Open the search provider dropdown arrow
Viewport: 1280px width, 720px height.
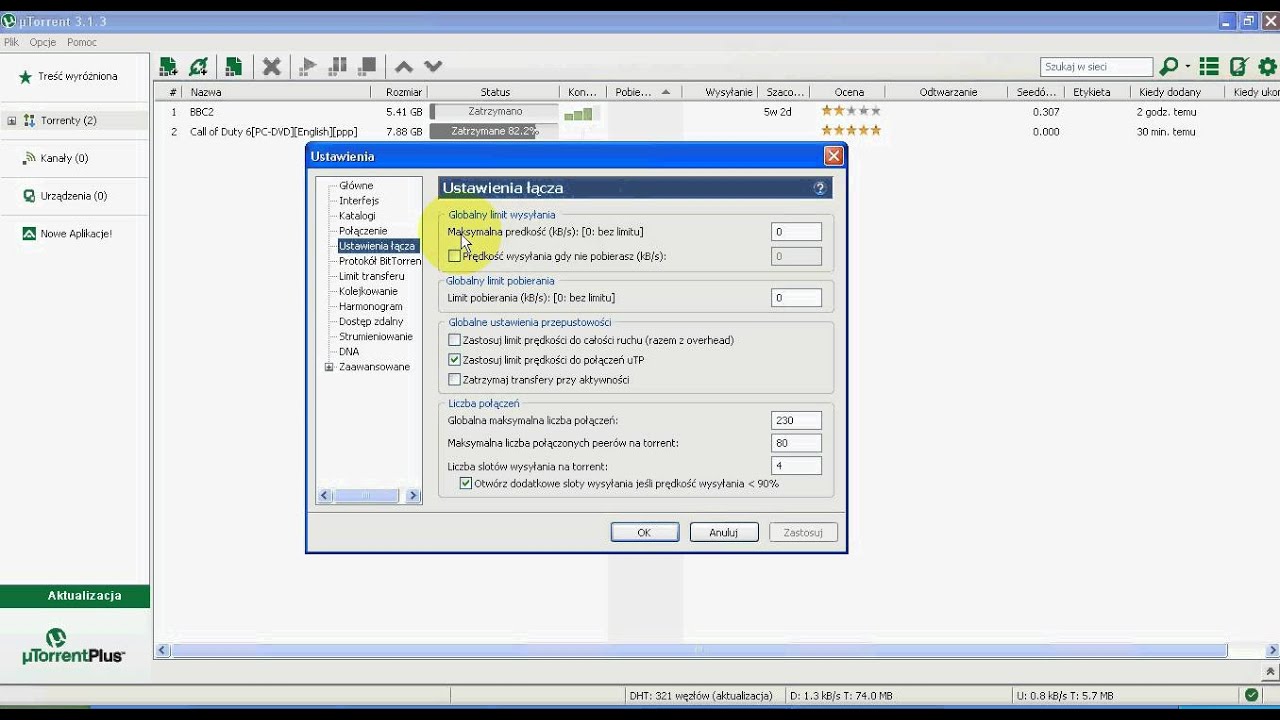click(x=1188, y=67)
